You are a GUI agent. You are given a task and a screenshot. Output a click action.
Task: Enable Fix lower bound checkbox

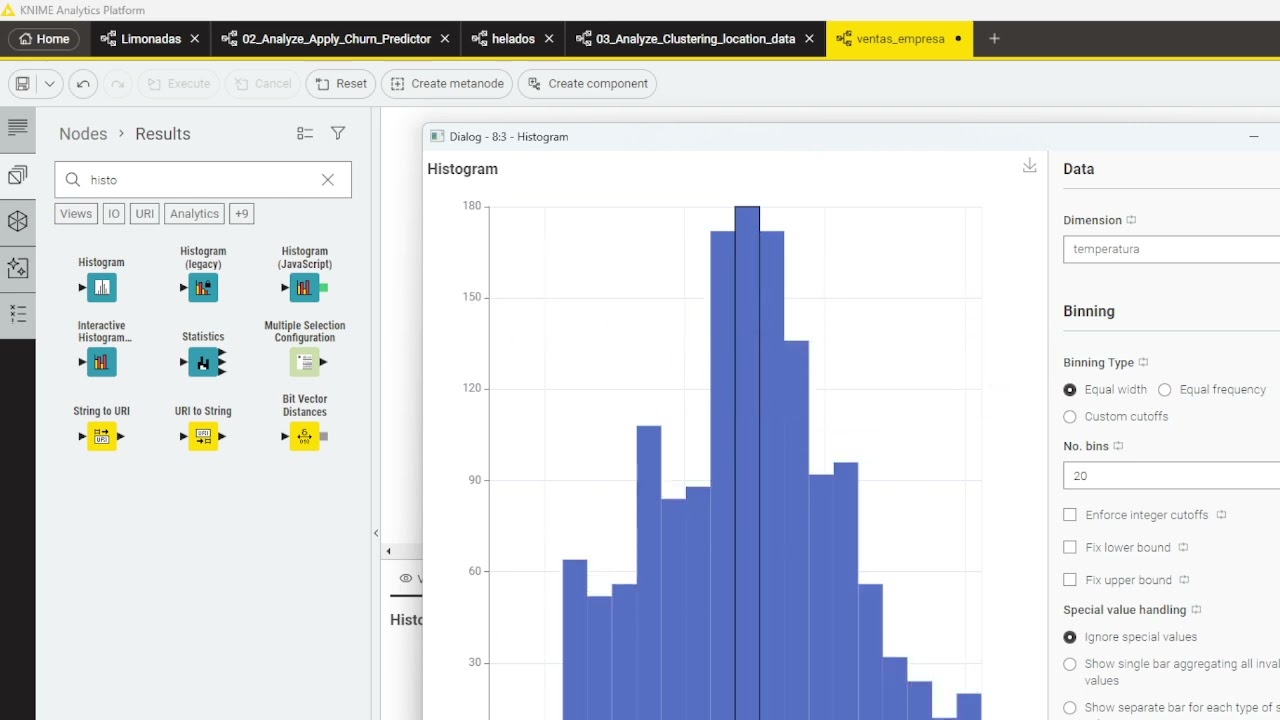[1070, 547]
